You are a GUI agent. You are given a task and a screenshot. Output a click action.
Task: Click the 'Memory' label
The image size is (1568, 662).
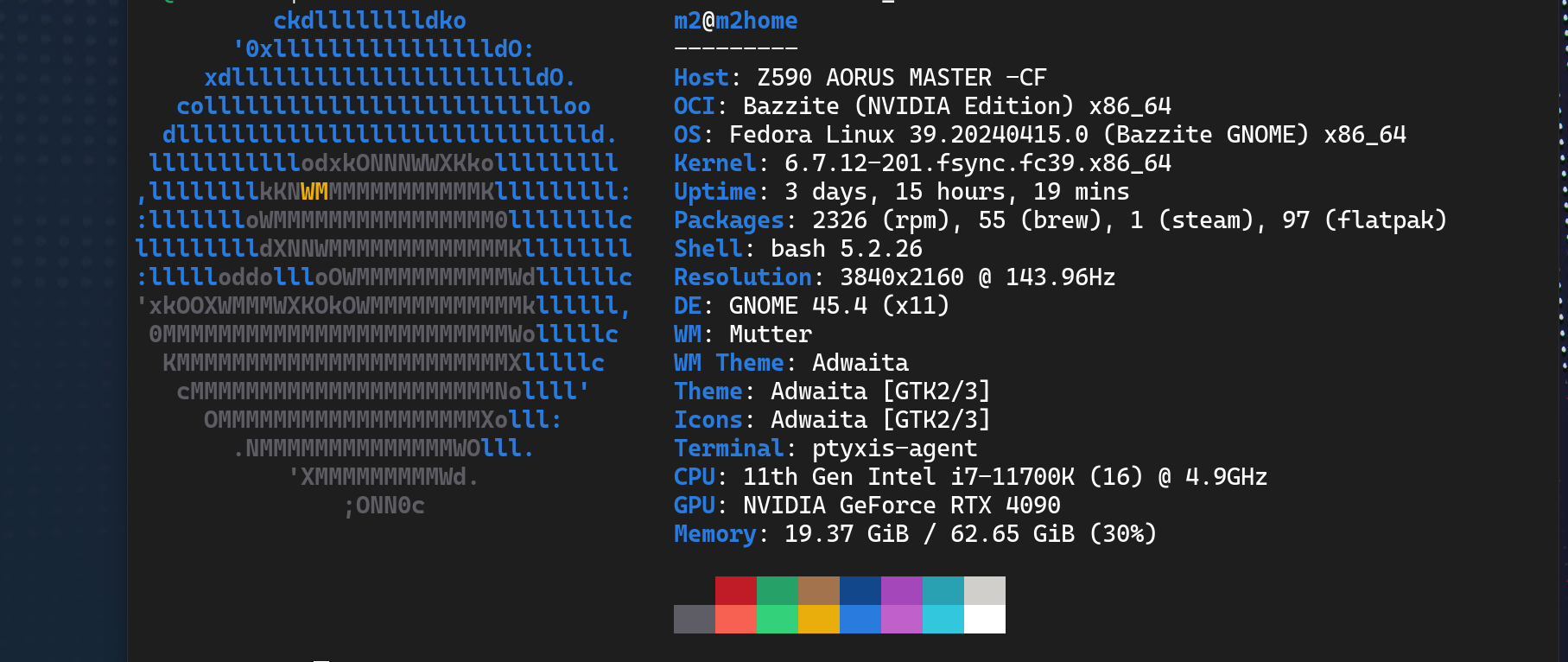[x=715, y=534]
